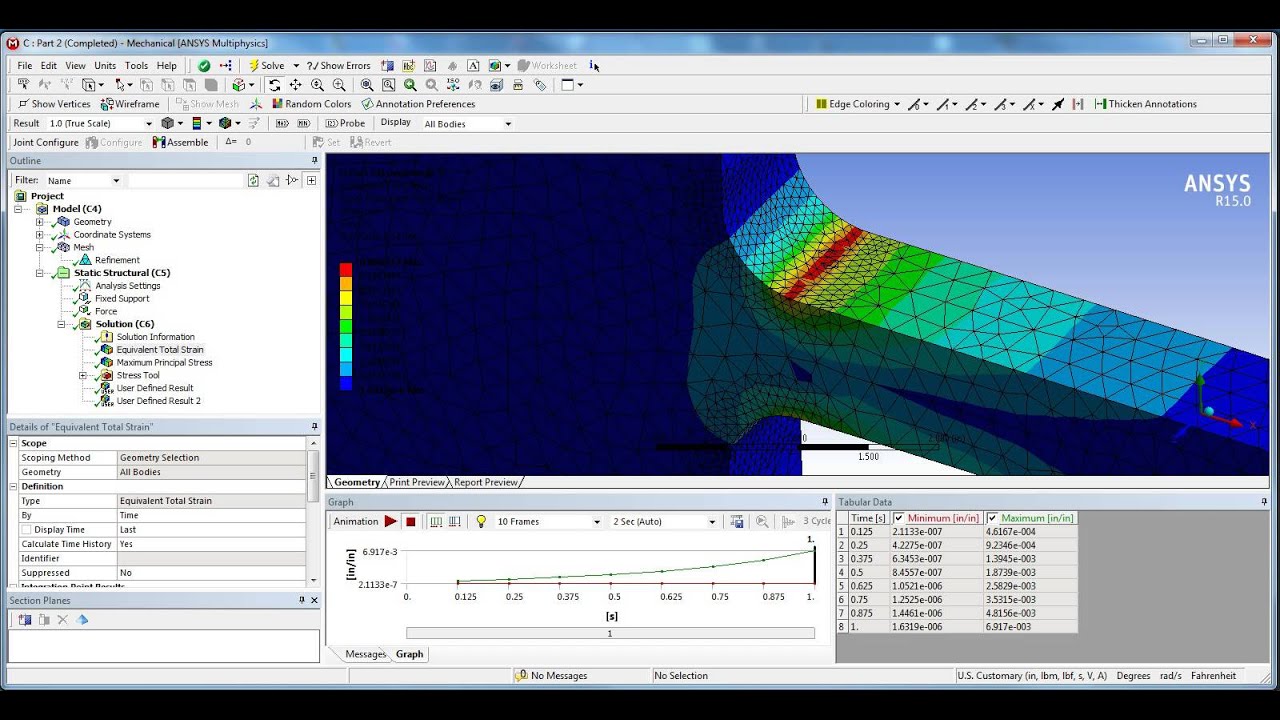
Task: Pin the Graph panel
Action: click(x=825, y=502)
